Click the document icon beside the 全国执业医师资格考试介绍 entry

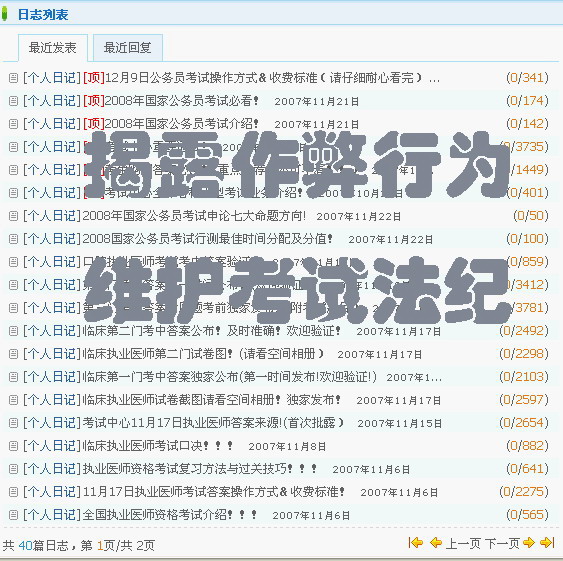point(13,515)
